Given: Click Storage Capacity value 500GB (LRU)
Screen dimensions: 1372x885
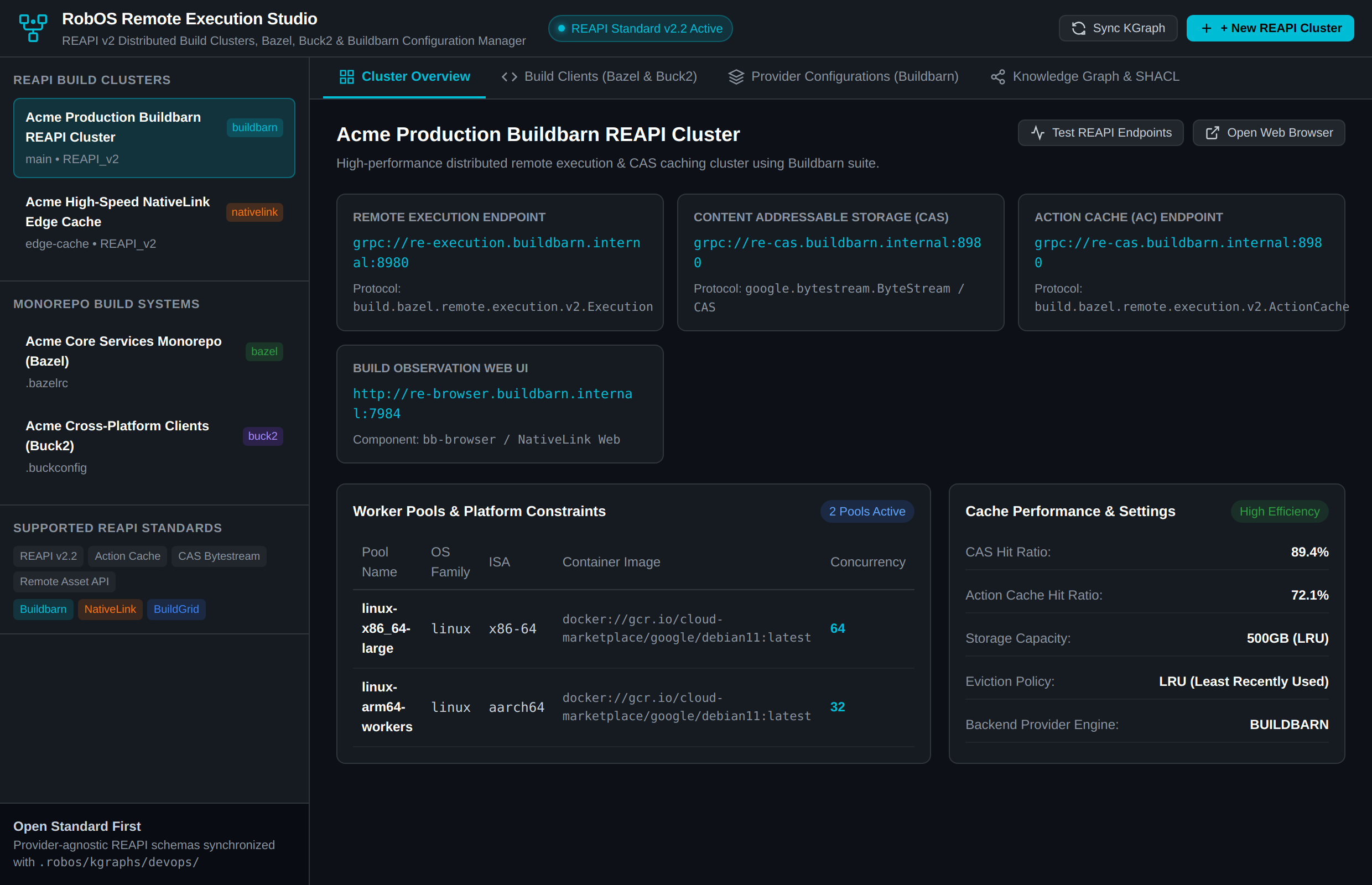Looking at the screenshot, I should (x=1287, y=638).
